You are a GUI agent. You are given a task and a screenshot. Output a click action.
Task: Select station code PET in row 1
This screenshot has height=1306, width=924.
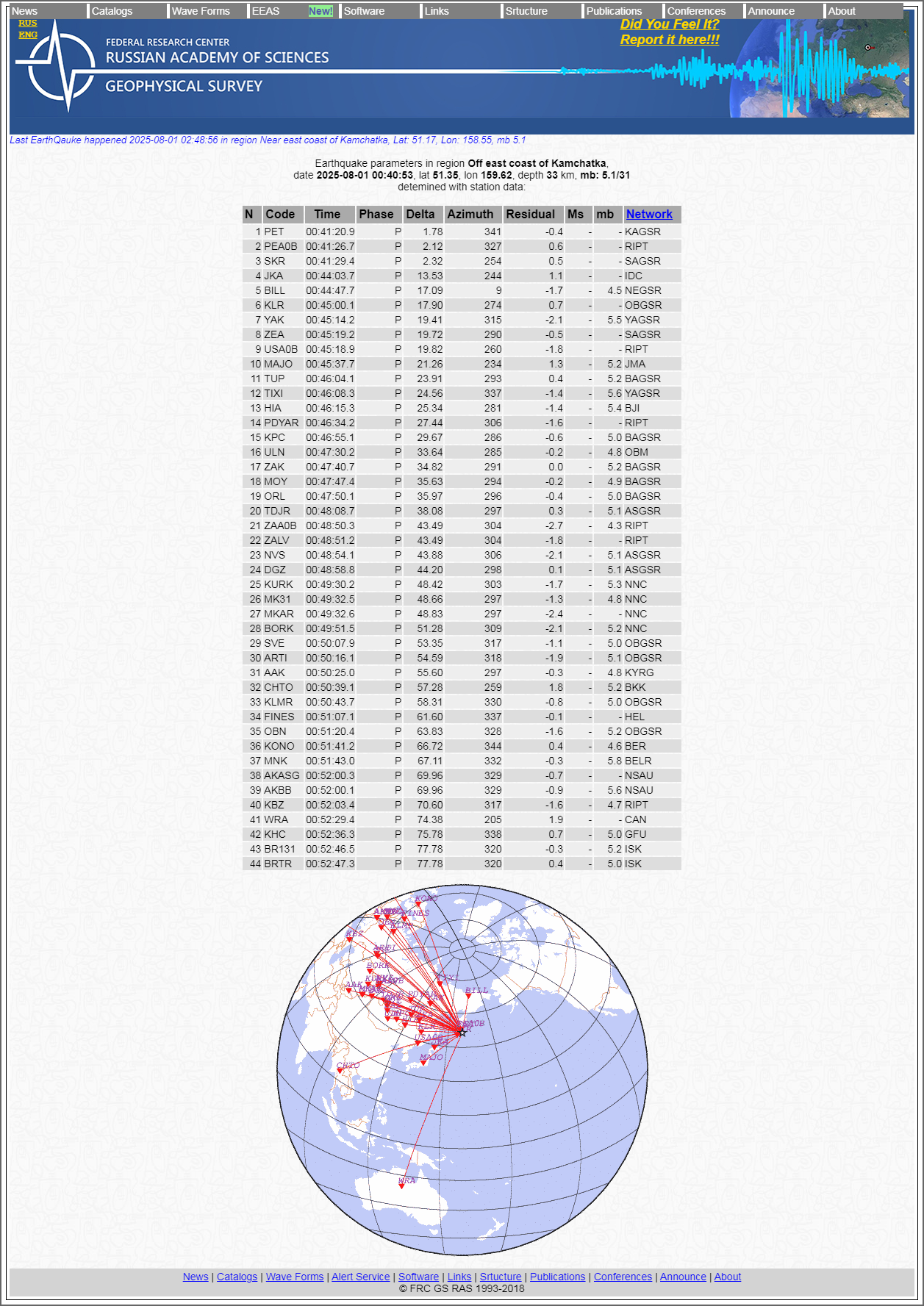pyautogui.click(x=274, y=232)
